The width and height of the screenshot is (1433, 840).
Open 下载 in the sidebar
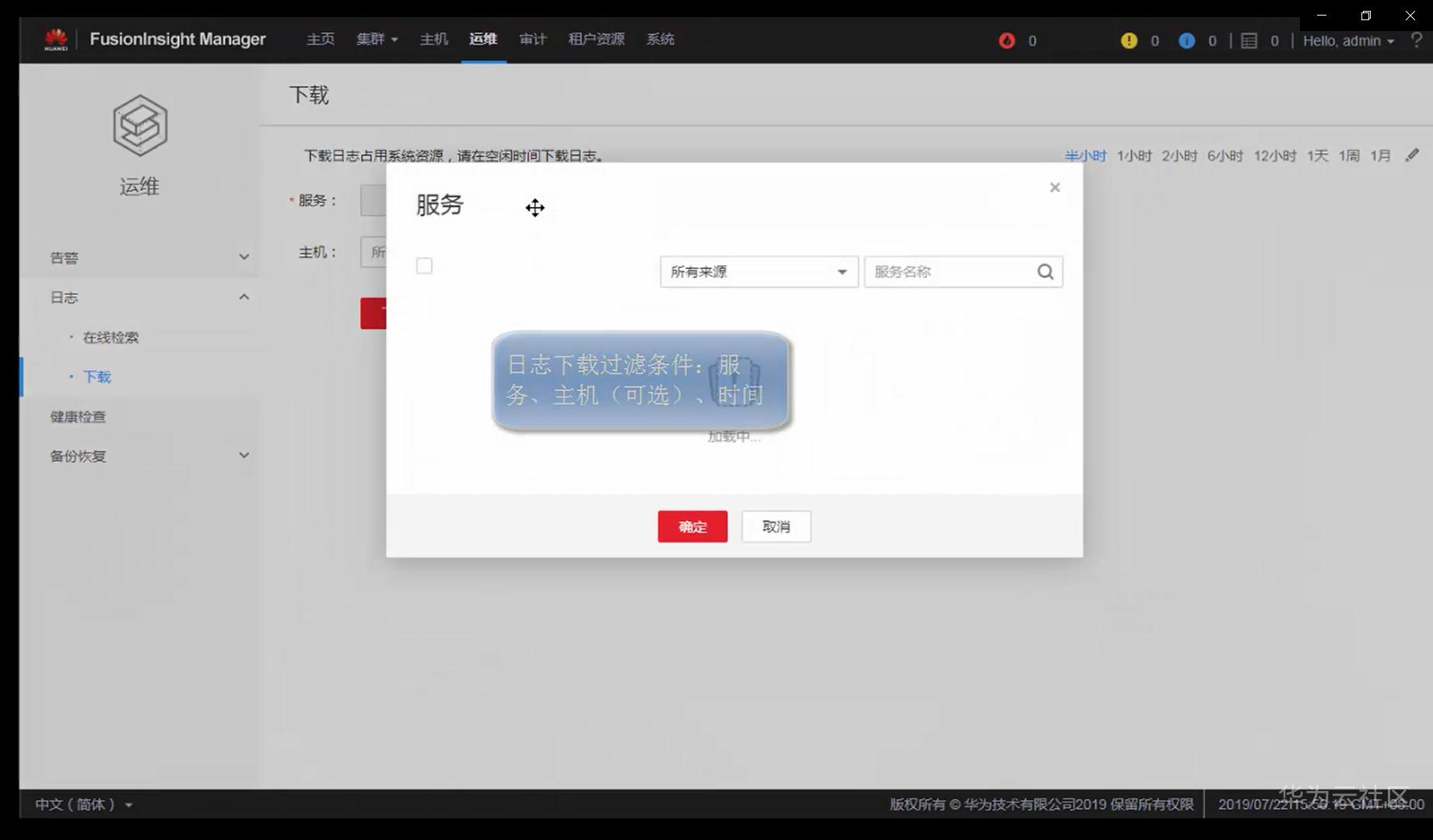[97, 377]
